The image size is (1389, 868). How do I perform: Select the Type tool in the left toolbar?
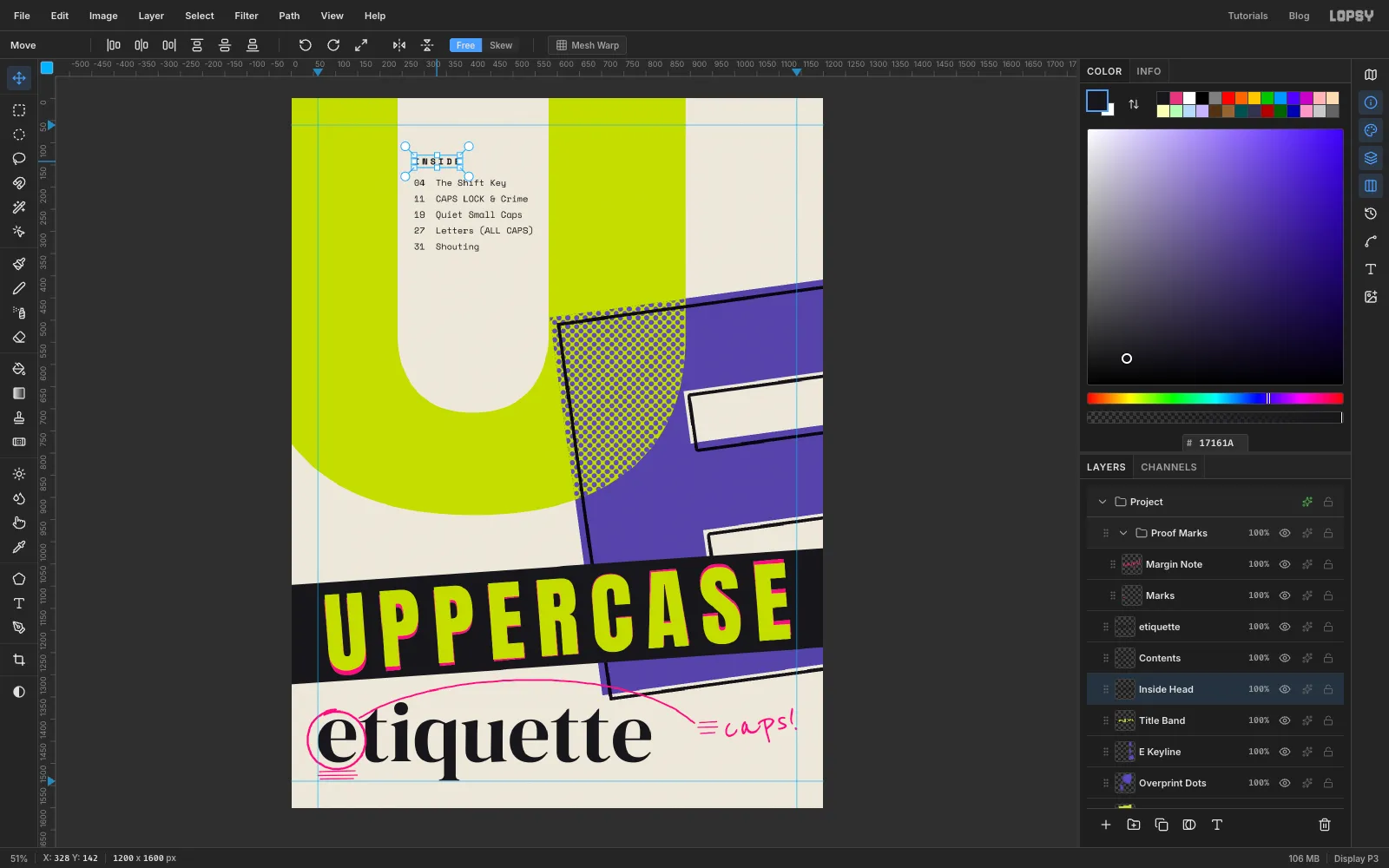pyautogui.click(x=19, y=603)
